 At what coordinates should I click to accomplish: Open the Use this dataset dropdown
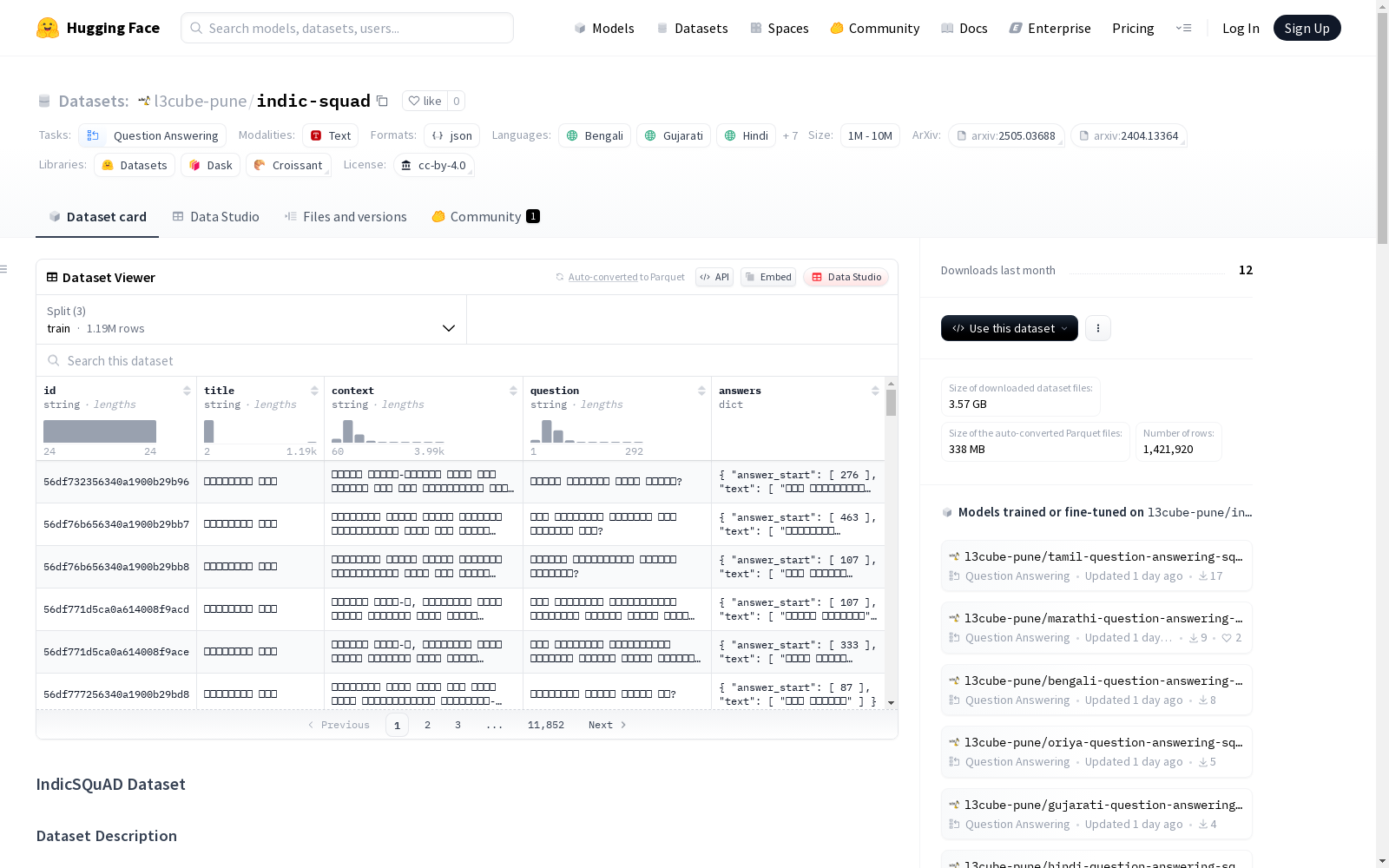coord(1010,328)
